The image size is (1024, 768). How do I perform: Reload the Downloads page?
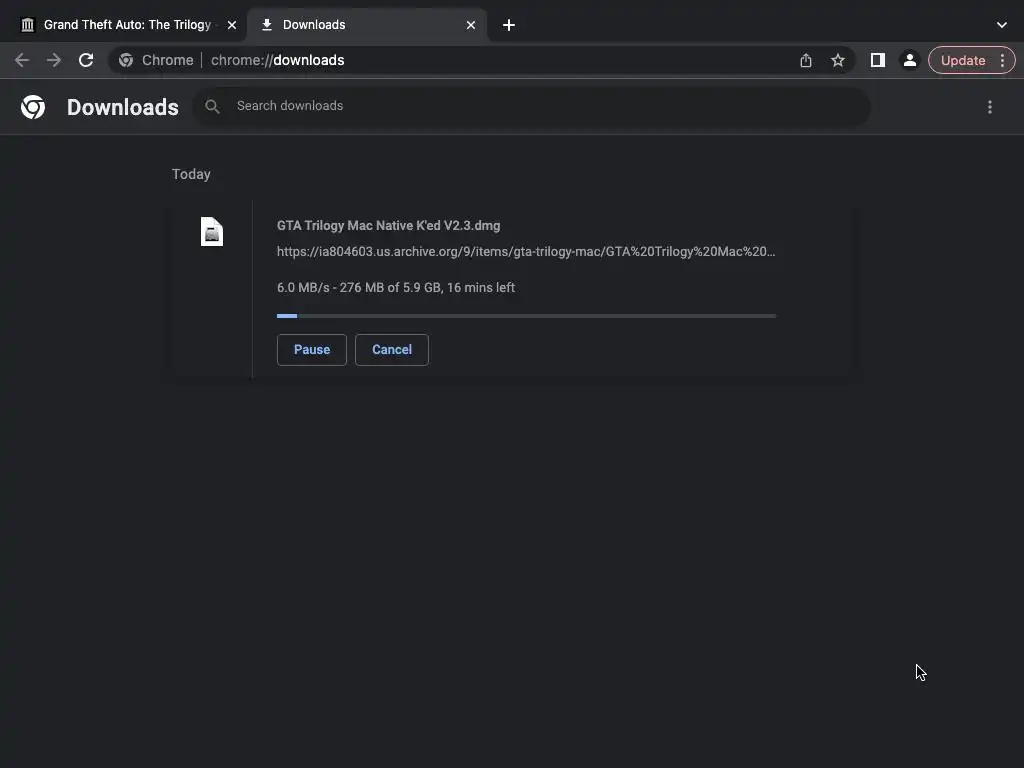pos(86,60)
